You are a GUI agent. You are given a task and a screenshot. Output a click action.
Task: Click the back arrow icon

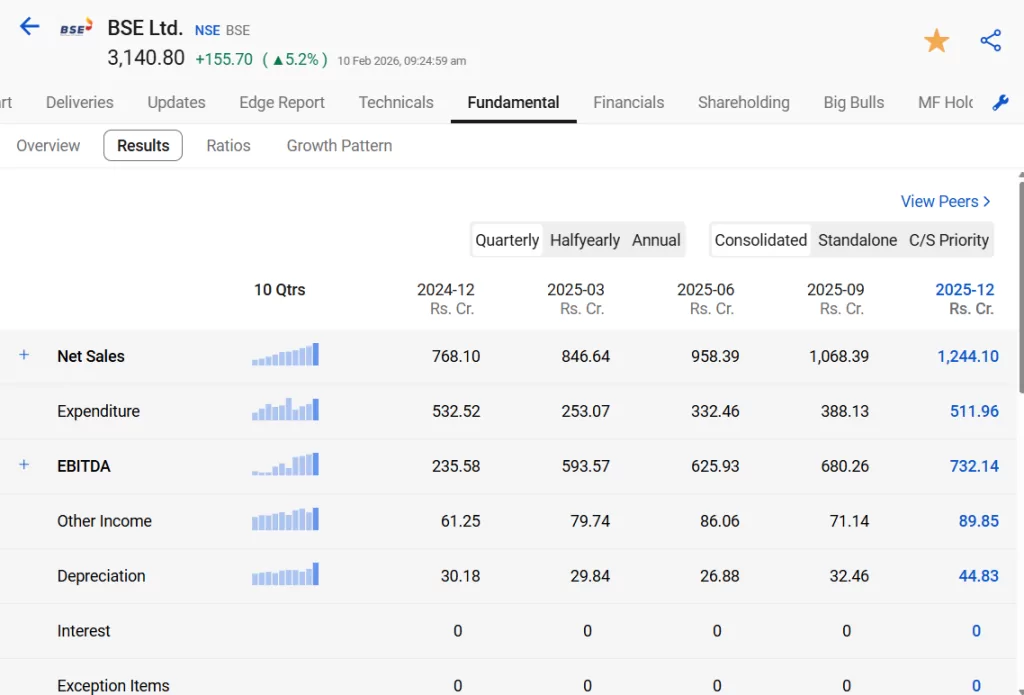tap(30, 27)
